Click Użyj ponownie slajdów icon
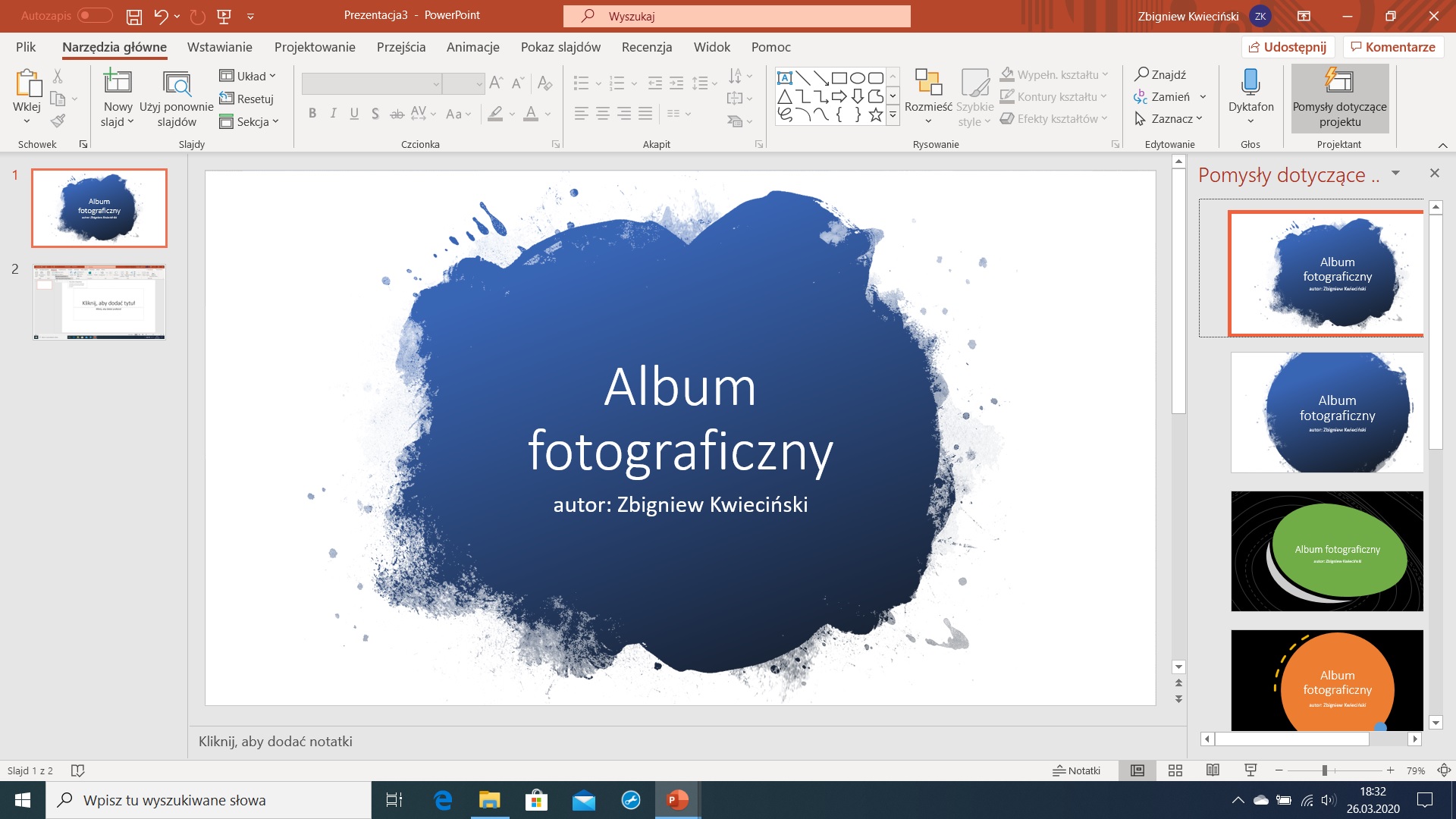1456x819 pixels. (x=177, y=83)
